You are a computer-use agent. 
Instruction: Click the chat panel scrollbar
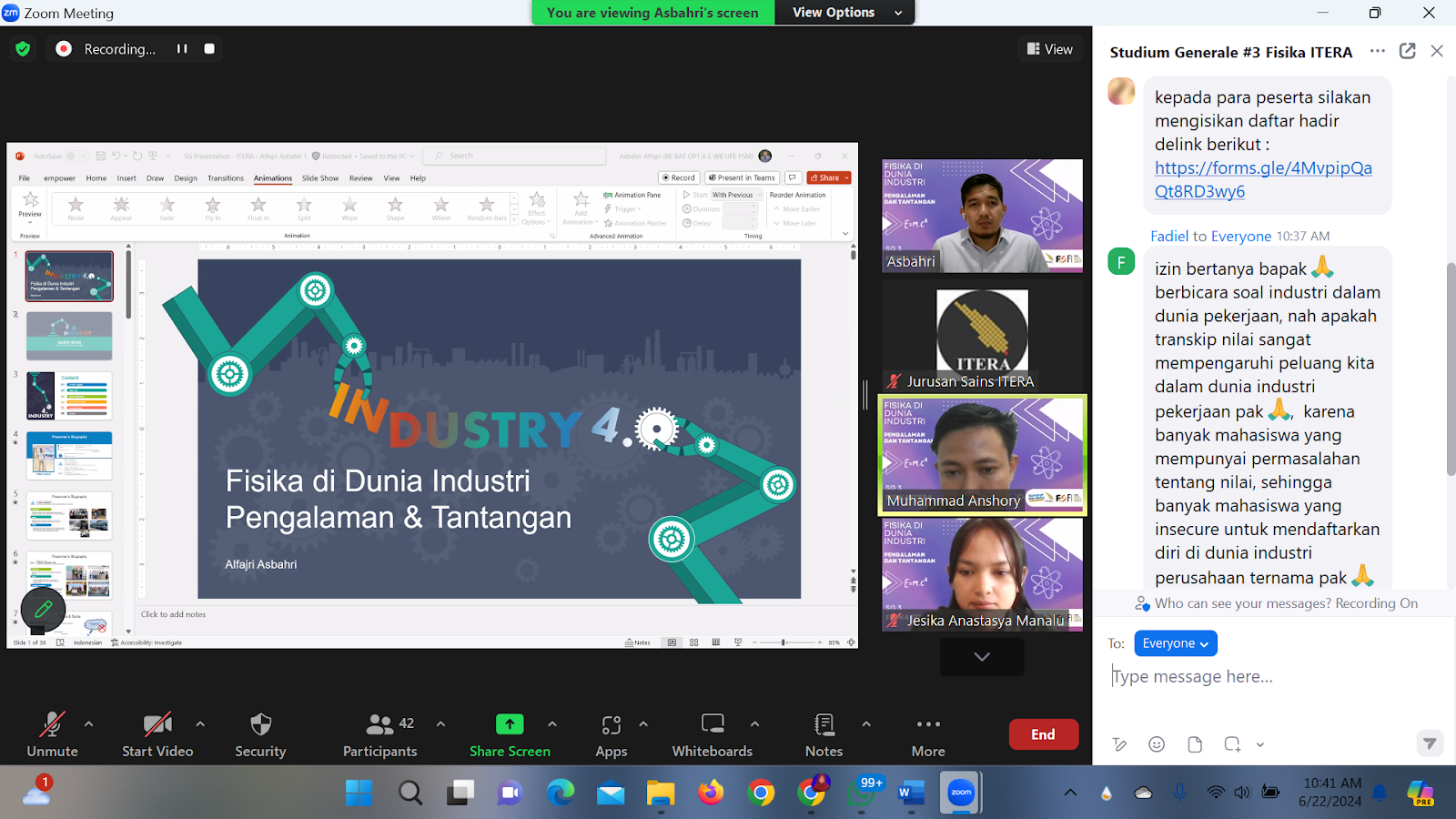pos(1450,369)
